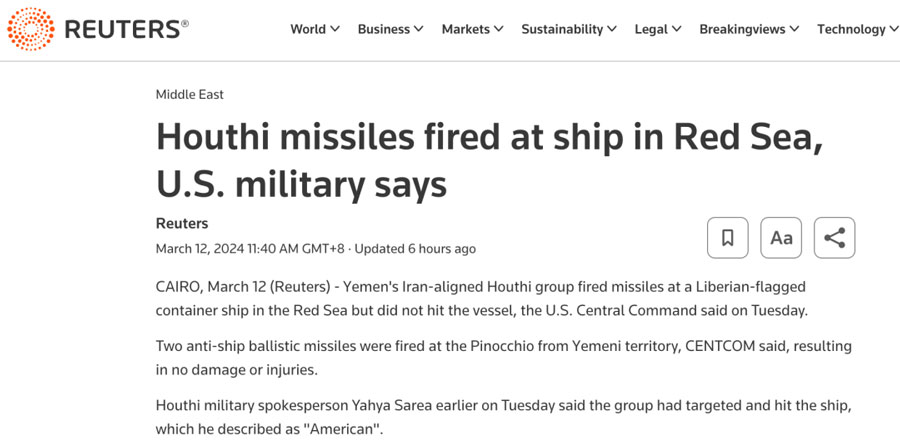Bookmark this article with the save icon
The image size is (900, 443).
tap(727, 238)
